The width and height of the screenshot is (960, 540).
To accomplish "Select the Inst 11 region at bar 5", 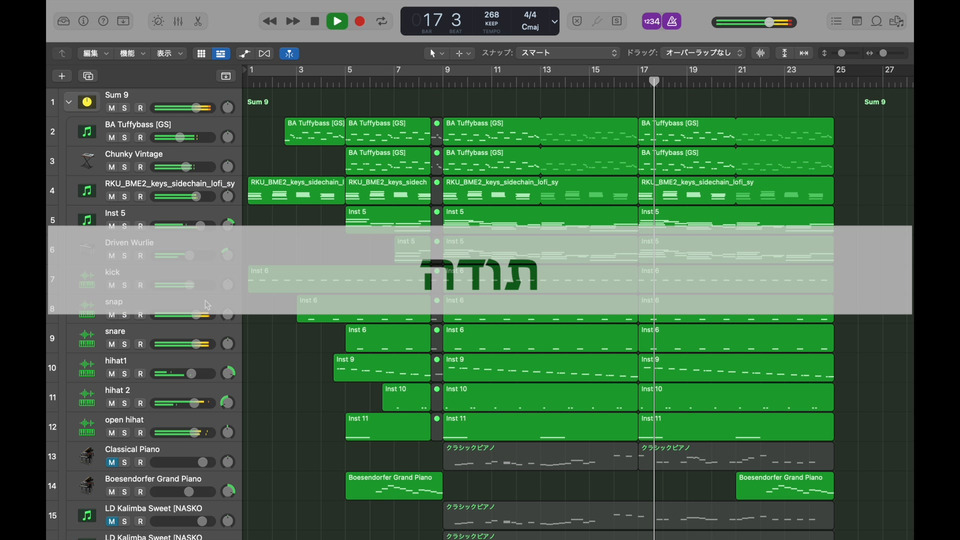I will 388,427.
